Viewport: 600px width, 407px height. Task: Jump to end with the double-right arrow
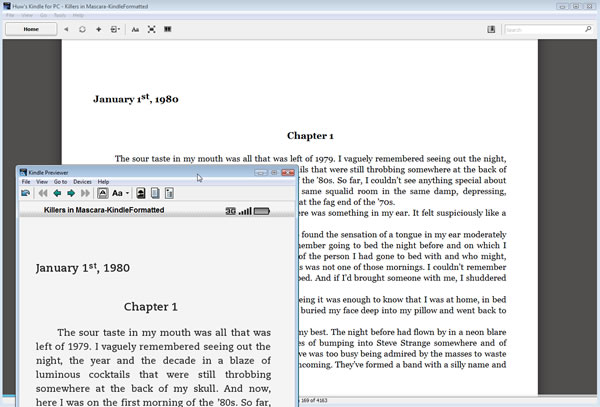(85, 193)
